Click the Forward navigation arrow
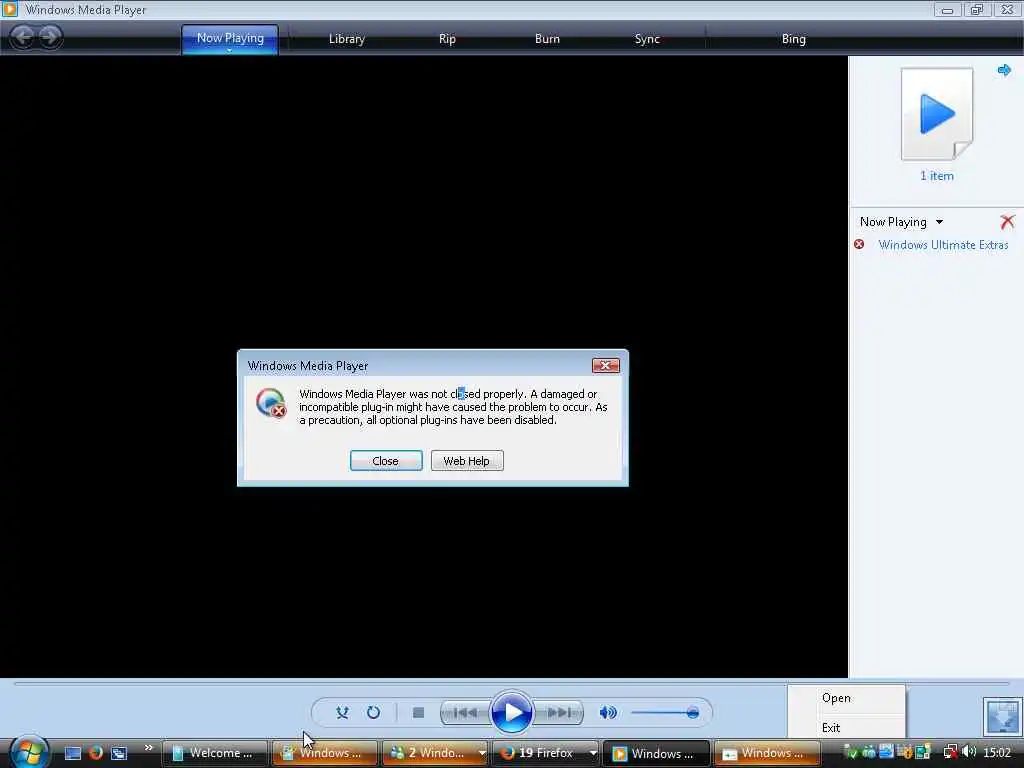 [50, 37]
